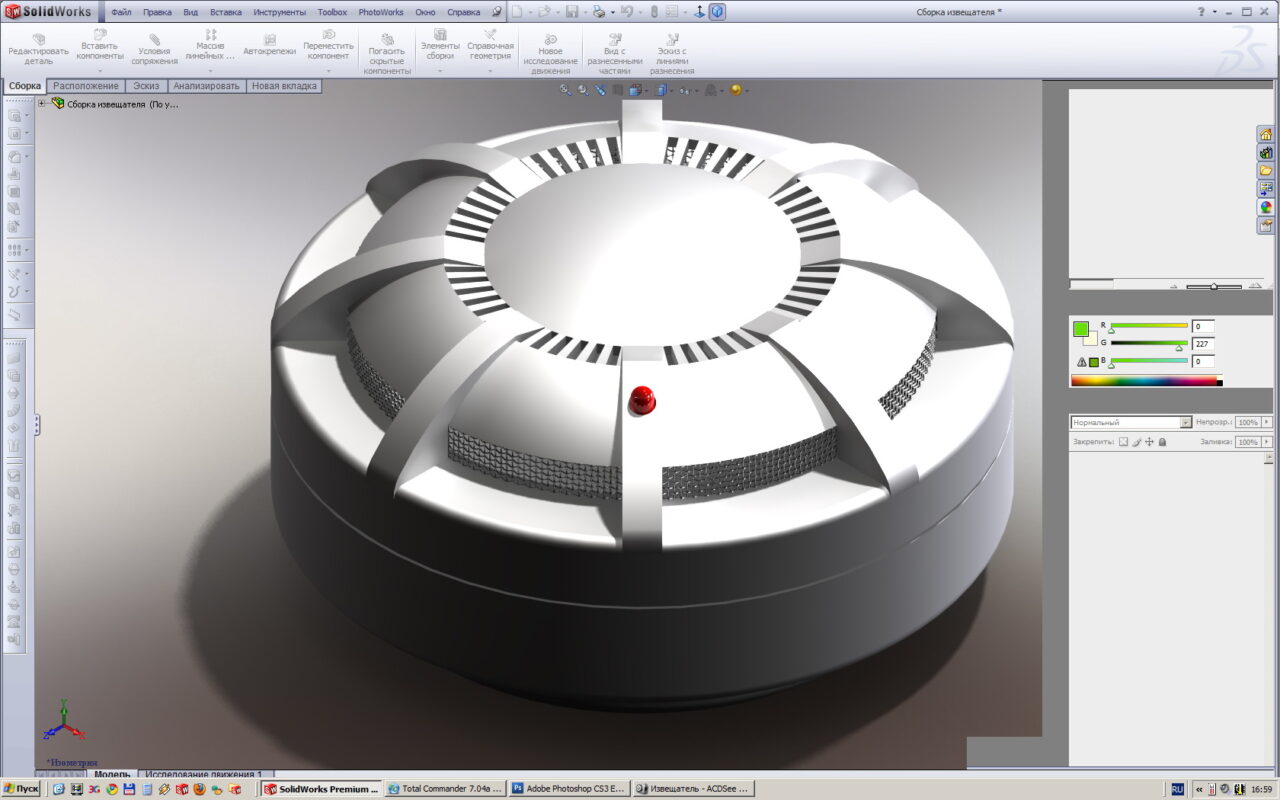
Task: Expand the Сборка извещателя tree node
Action: point(42,103)
